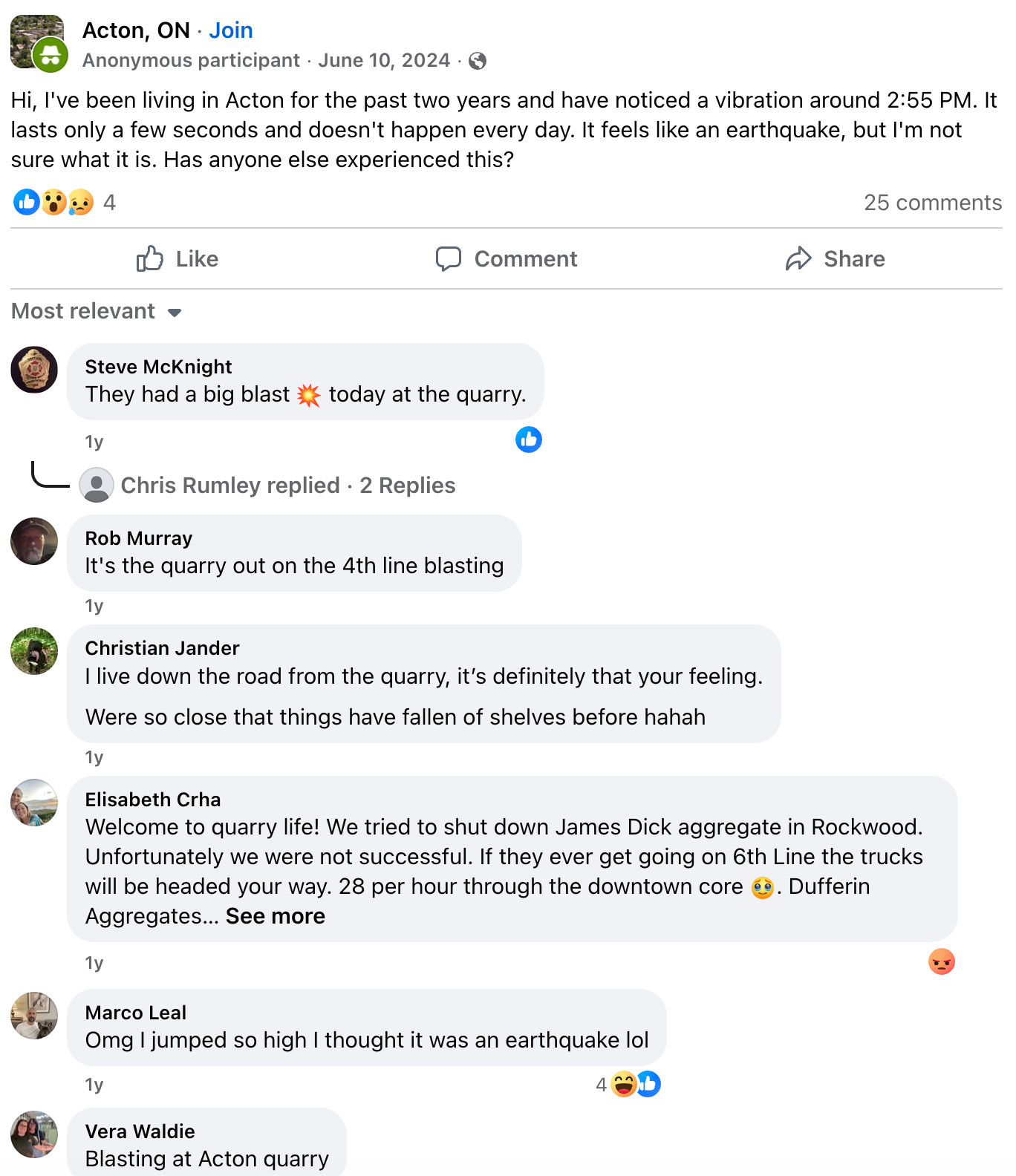Click the Like thumbs-up button
The image size is (1016, 1176).
(x=178, y=259)
